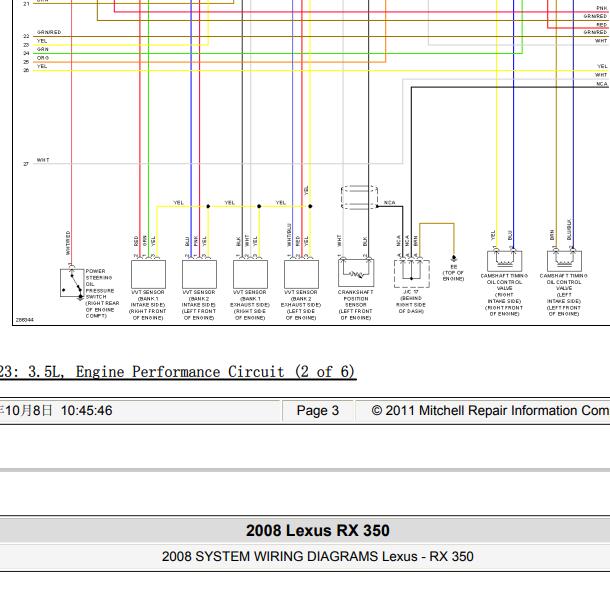Click the WHT/BLU label above VVT Bank 2 exhaust sensor
610x601 pixels.
tap(289, 235)
